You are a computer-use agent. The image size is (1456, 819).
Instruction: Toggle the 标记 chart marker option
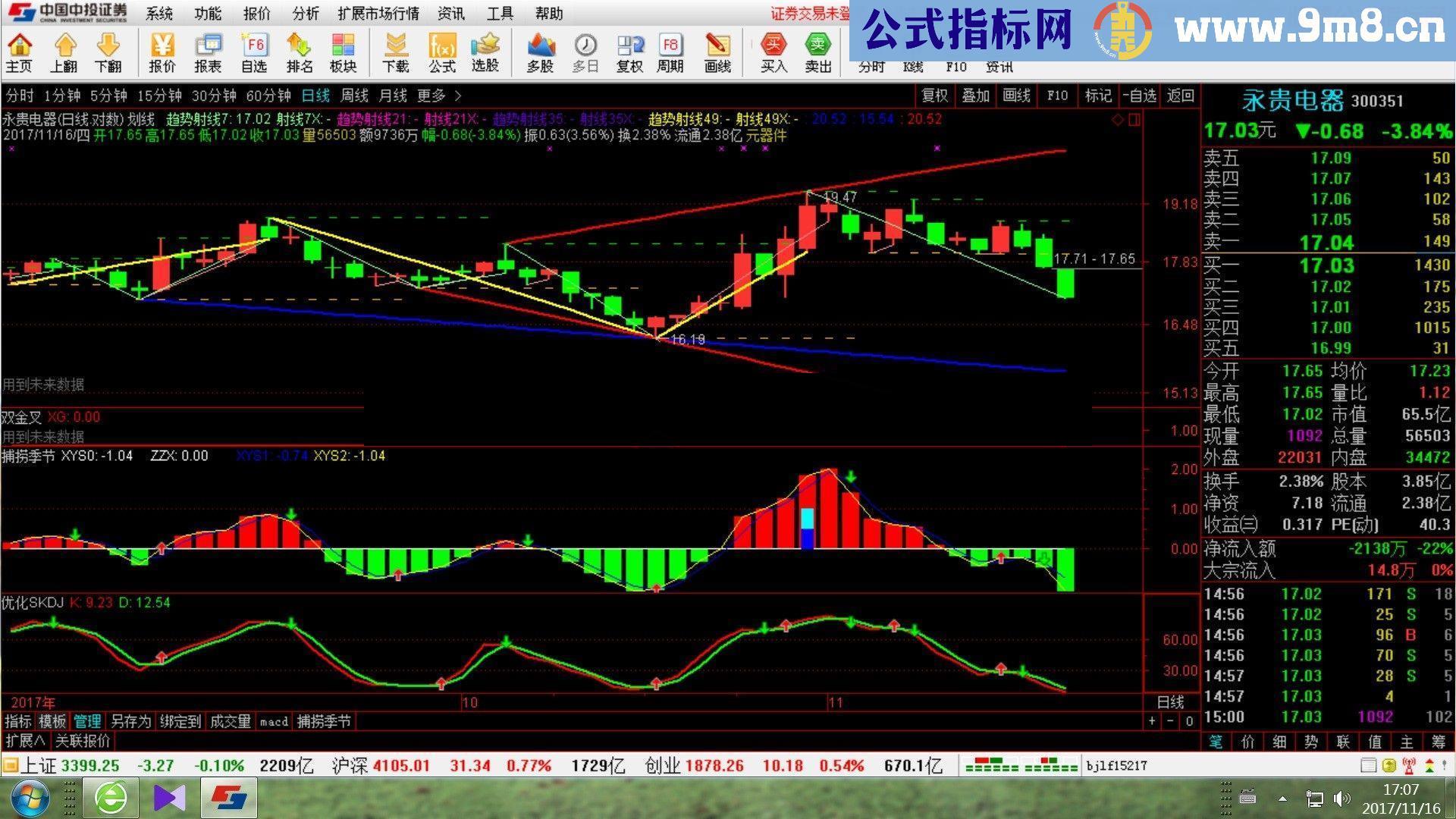(1097, 96)
